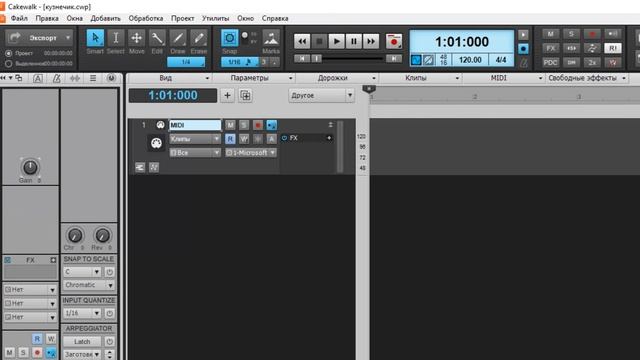Pause the transport
Viewport: 640px width, 360px height.
[353, 41]
